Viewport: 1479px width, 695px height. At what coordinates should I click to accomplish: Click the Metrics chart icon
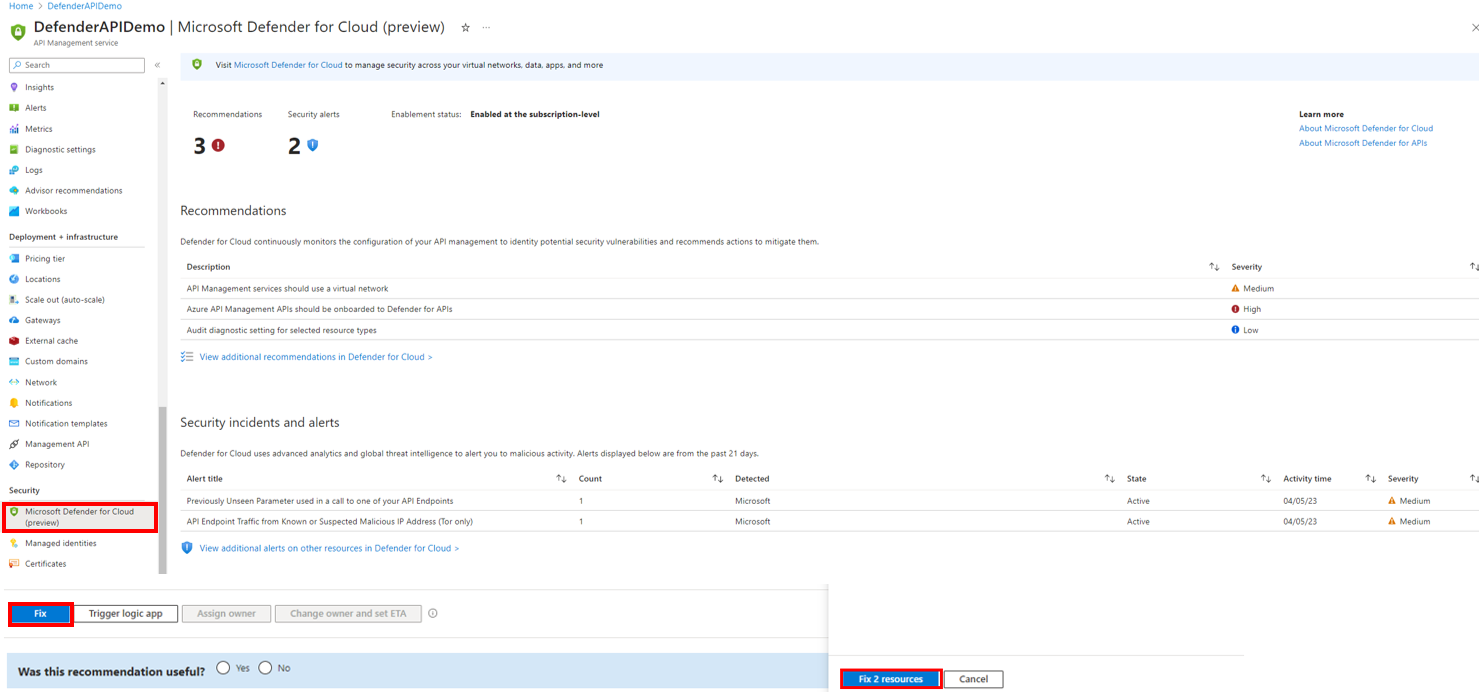pos(14,129)
